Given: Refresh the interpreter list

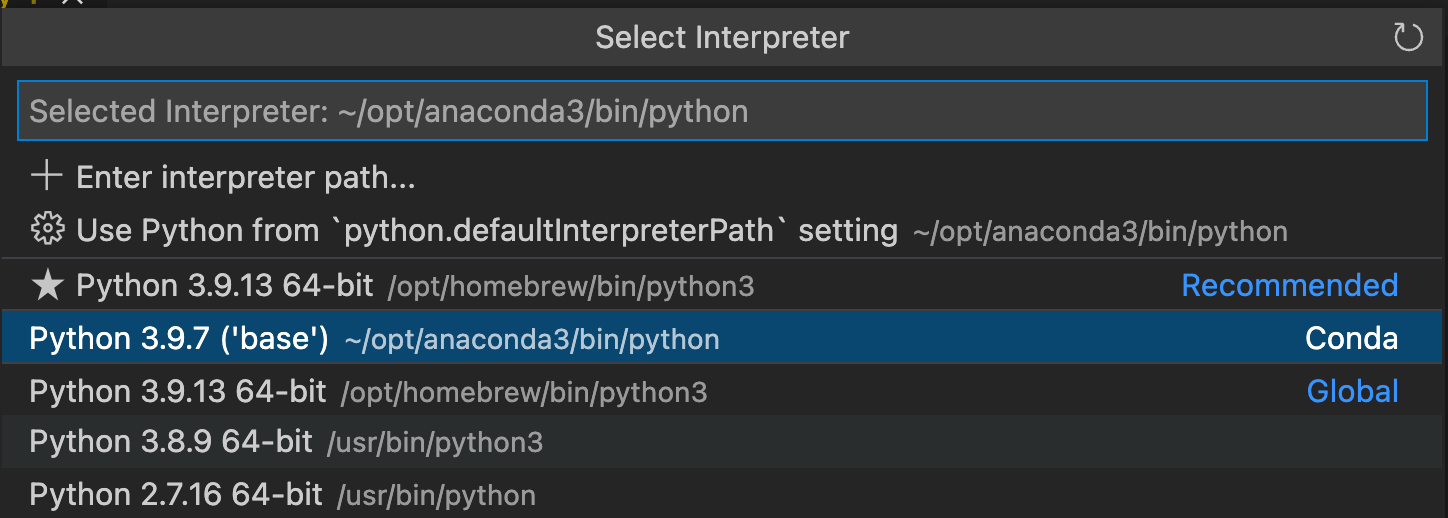Looking at the screenshot, I should coord(1407,38).
